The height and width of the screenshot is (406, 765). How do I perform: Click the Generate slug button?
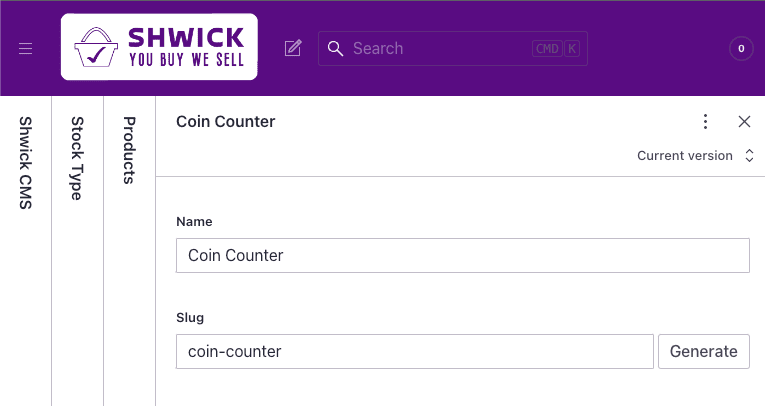tap(703, 351)
